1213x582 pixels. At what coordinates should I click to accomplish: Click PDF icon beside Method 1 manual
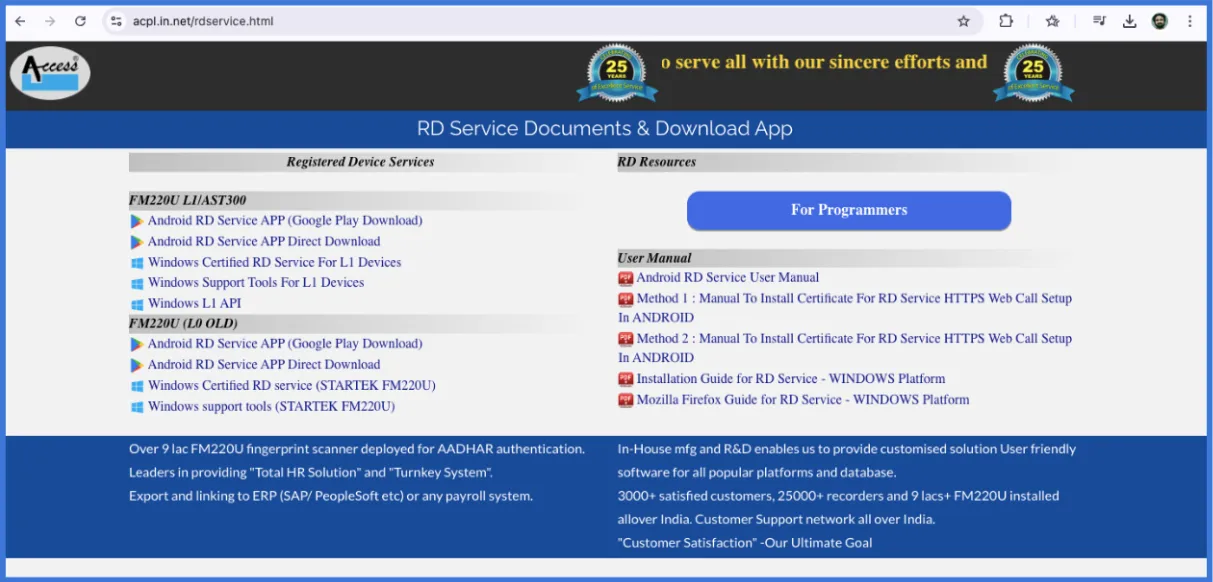[626, 298]
